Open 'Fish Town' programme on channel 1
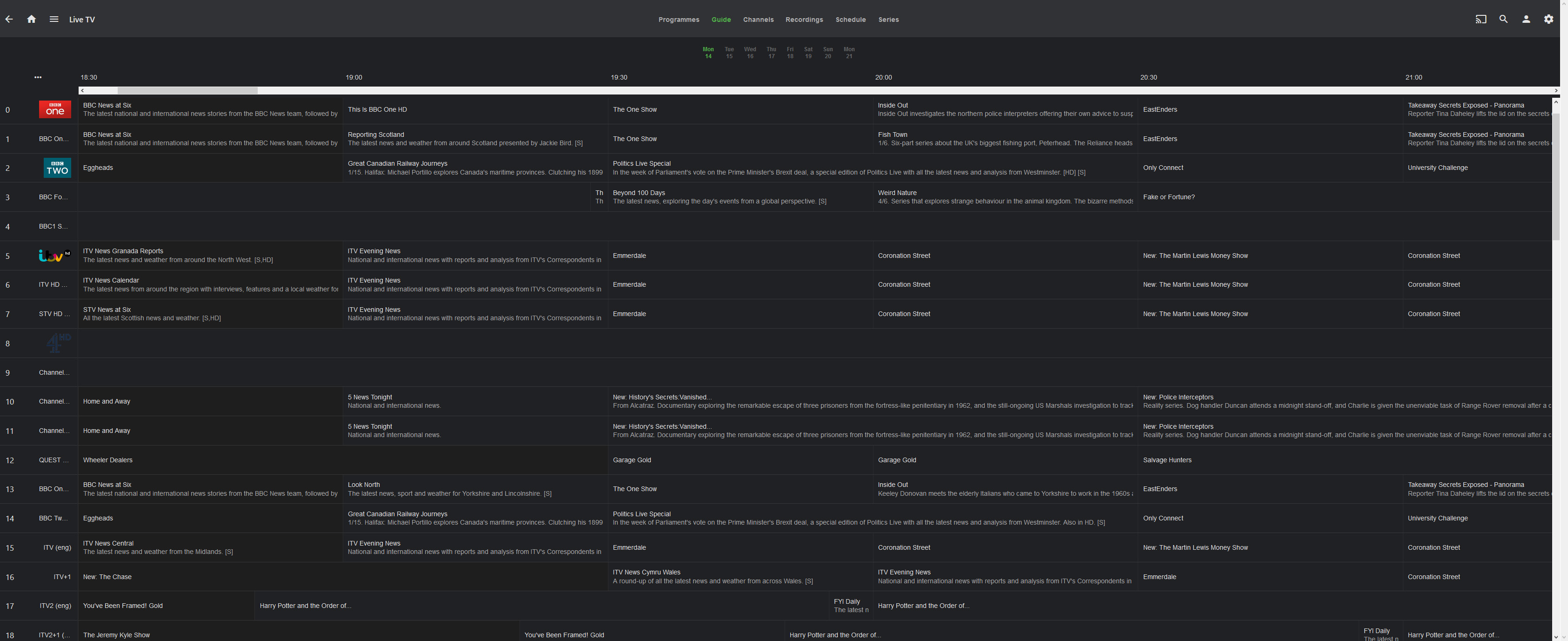This screenshot has height=641, width=1568. [x=1006, y=139]
